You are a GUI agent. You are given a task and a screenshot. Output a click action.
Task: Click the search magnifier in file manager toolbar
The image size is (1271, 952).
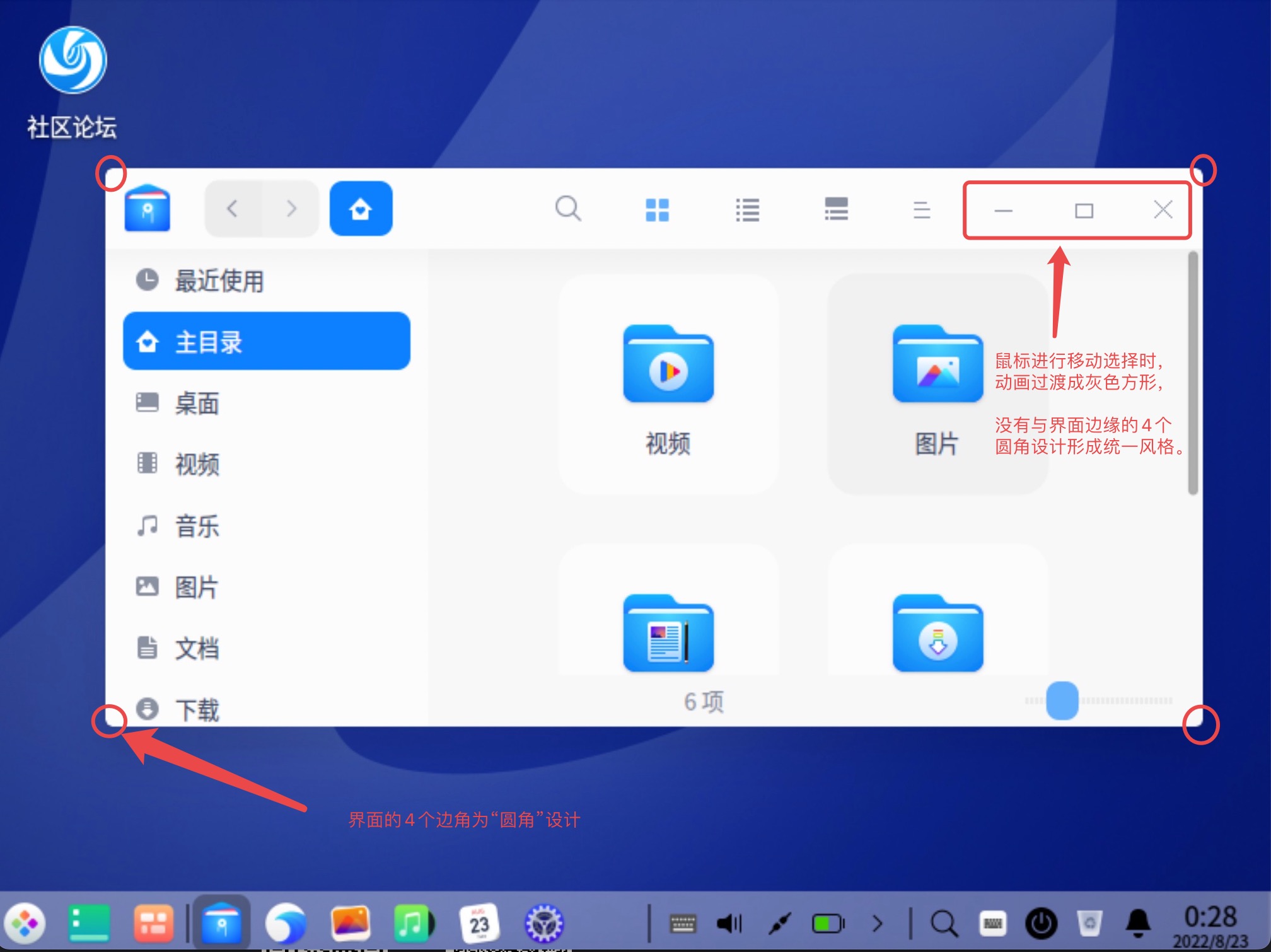click(567, 209)
